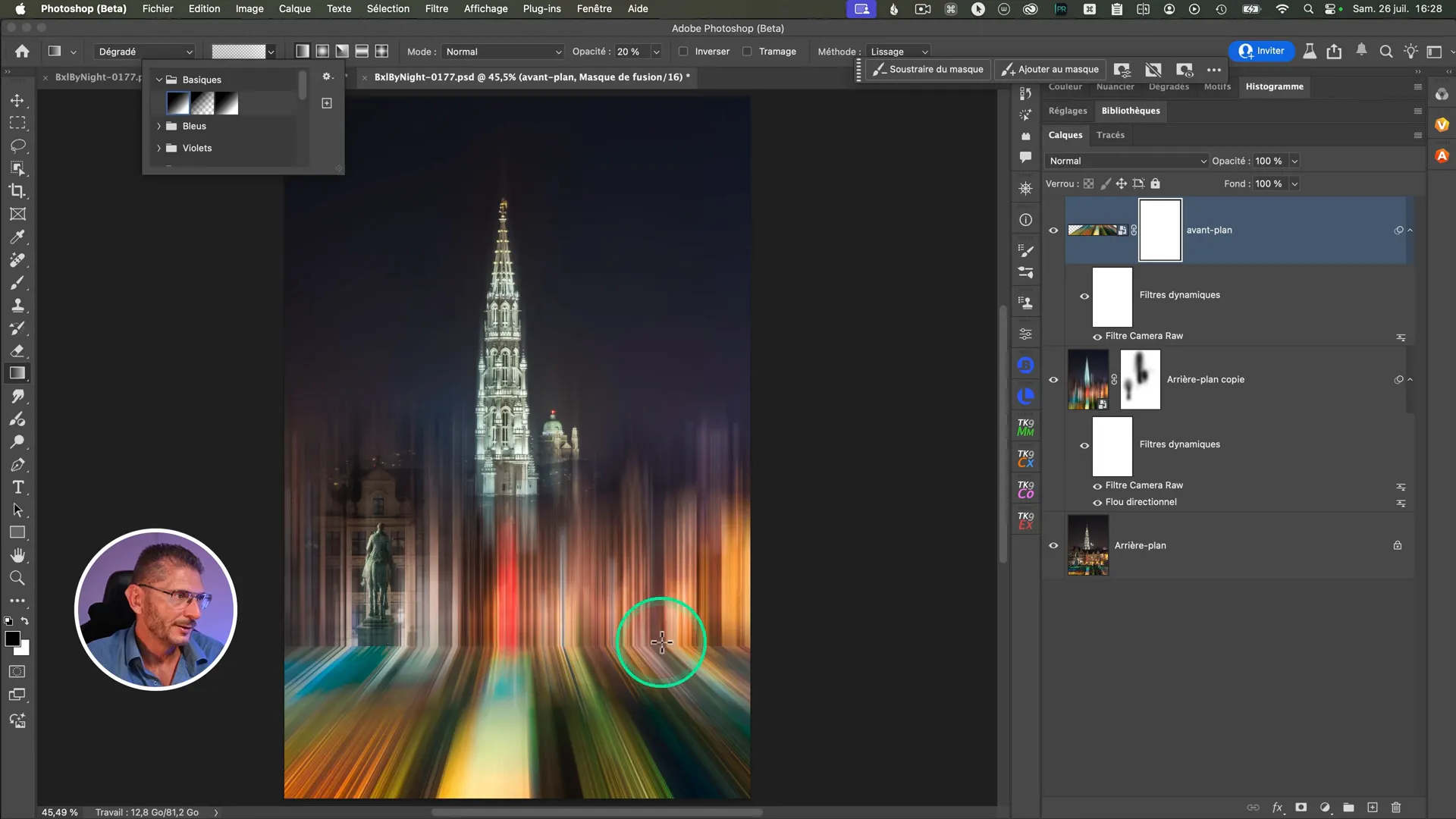
Task: Expand the Bleus gradient folder
Action: tap(158, 127)
